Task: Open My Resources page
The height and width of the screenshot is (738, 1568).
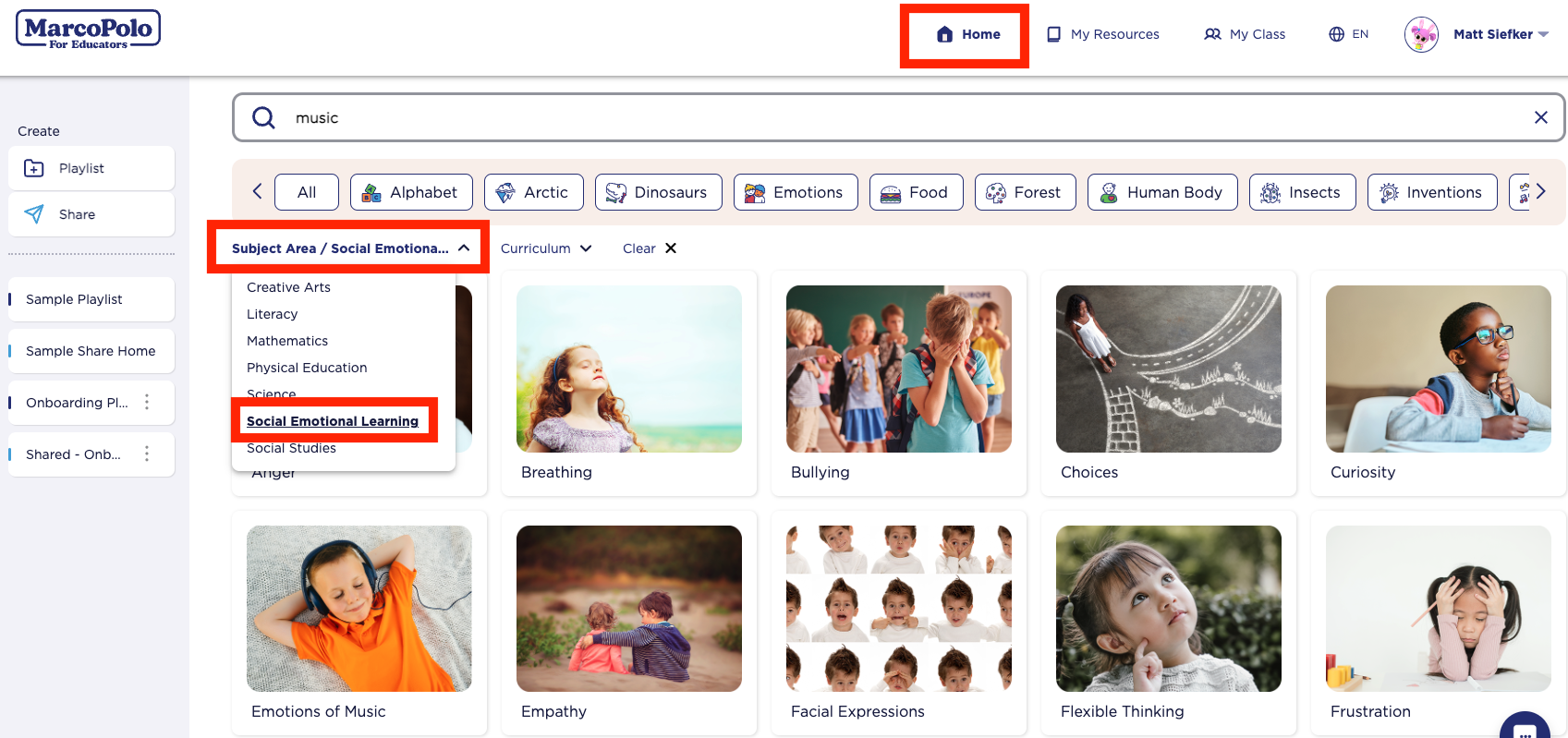Action: (x=1102, y=34)
